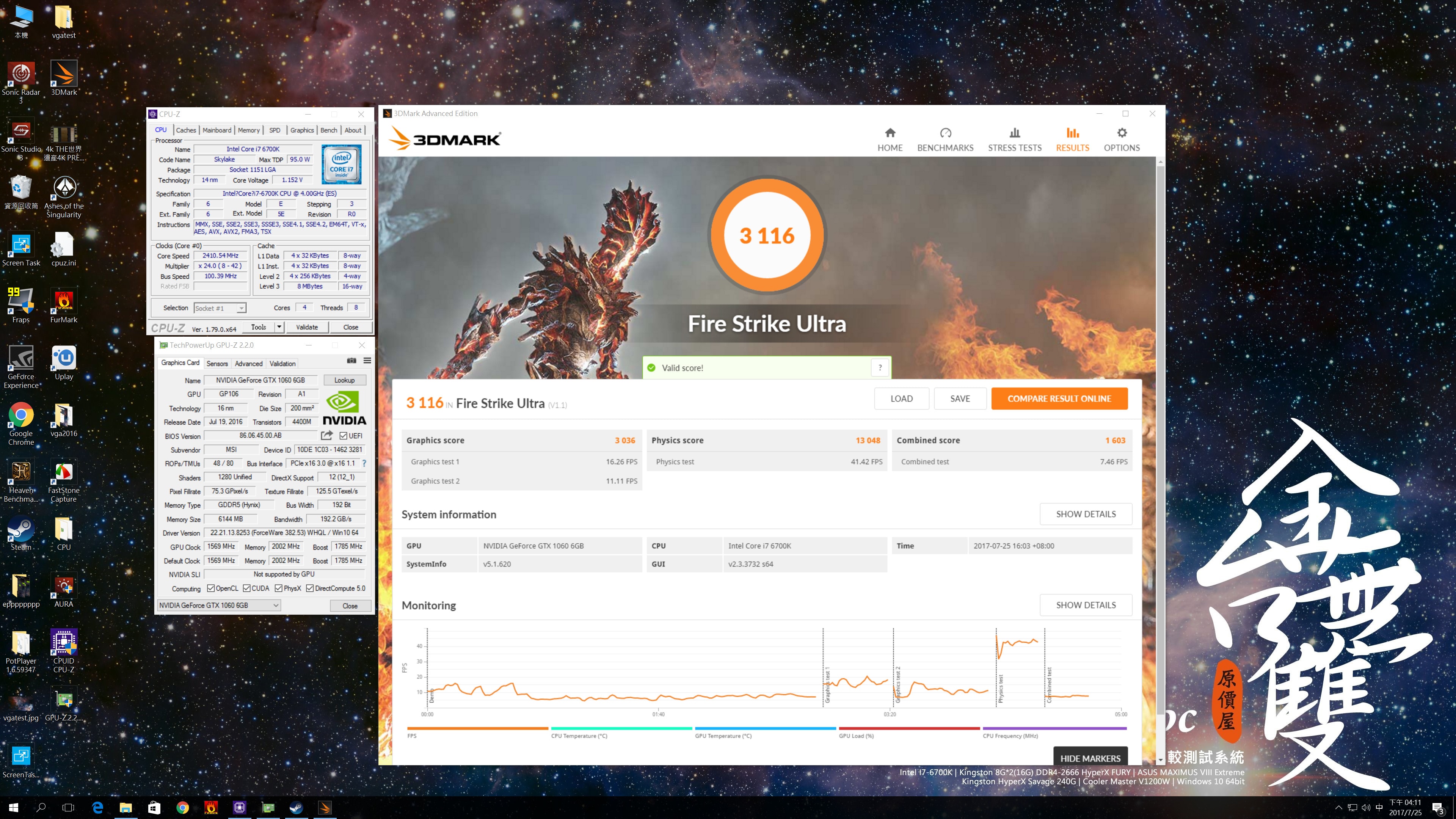Open the GPU-Z hamburger menu icon
This screenshot has width=1456, height=819.
(x=367, y=361)
